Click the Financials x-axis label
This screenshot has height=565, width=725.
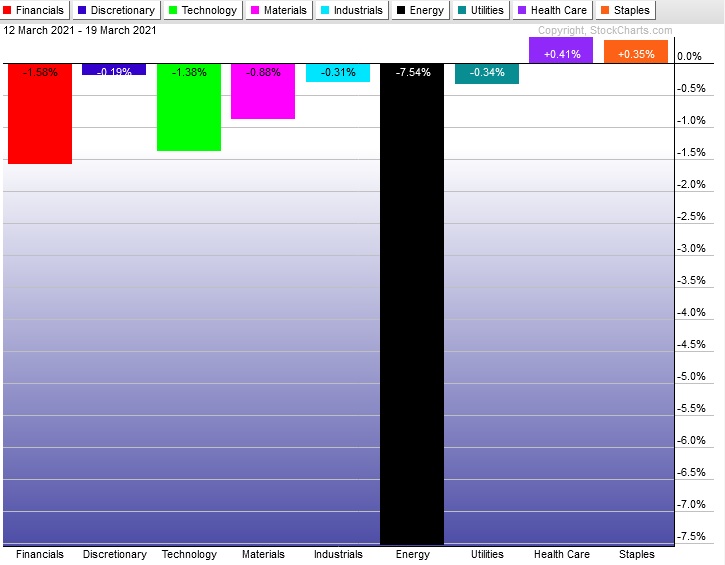(x=40, y=554)
